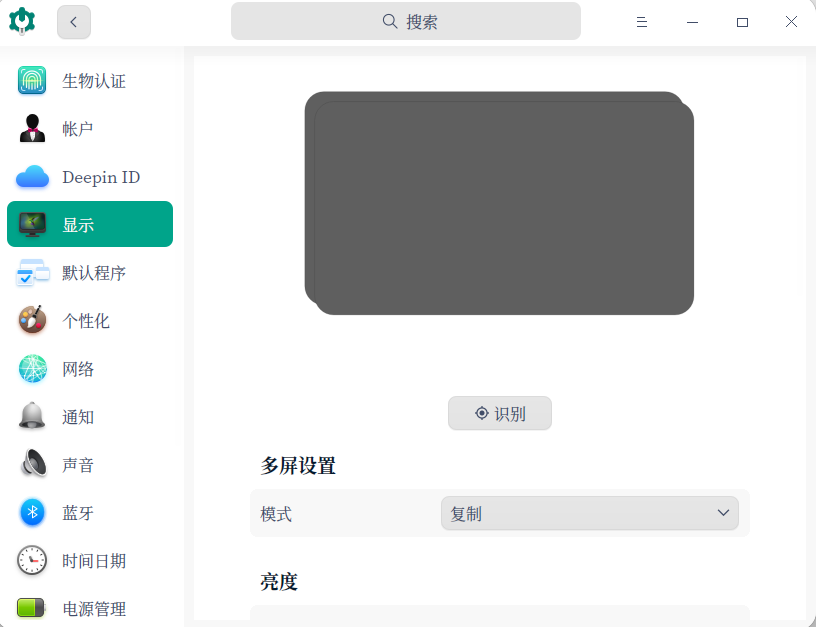Select the Sound (声音) speaker icon
816x627 pixels.
pos(32,465)
